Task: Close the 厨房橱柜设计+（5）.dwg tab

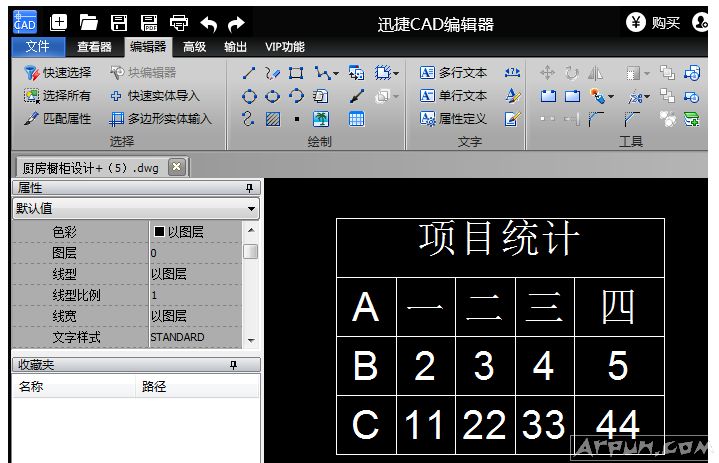Action: point(177,166)
